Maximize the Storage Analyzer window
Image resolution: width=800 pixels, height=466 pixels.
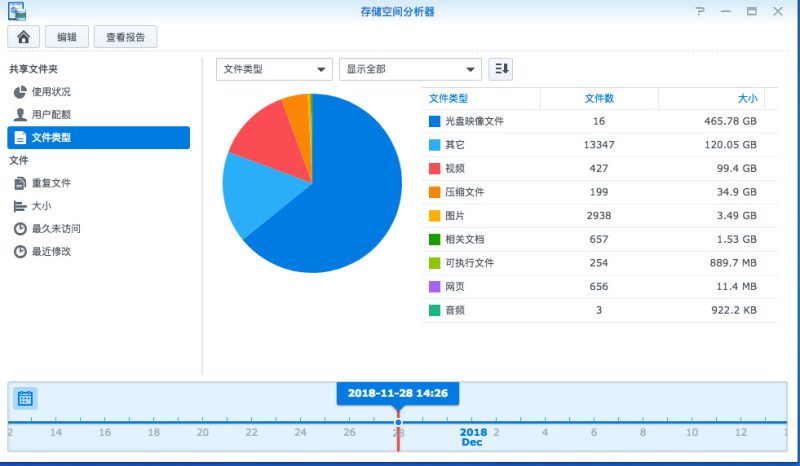click(x=752, y=11)
